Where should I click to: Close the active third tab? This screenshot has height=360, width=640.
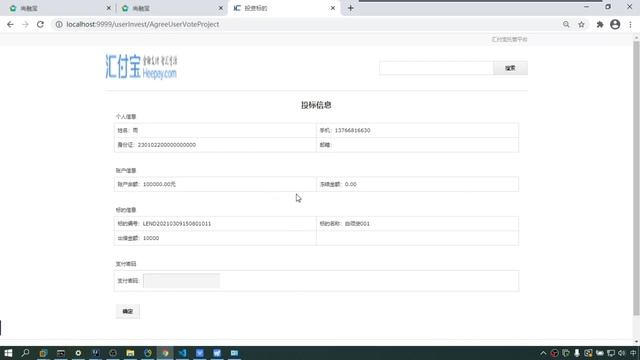(333, 8)
